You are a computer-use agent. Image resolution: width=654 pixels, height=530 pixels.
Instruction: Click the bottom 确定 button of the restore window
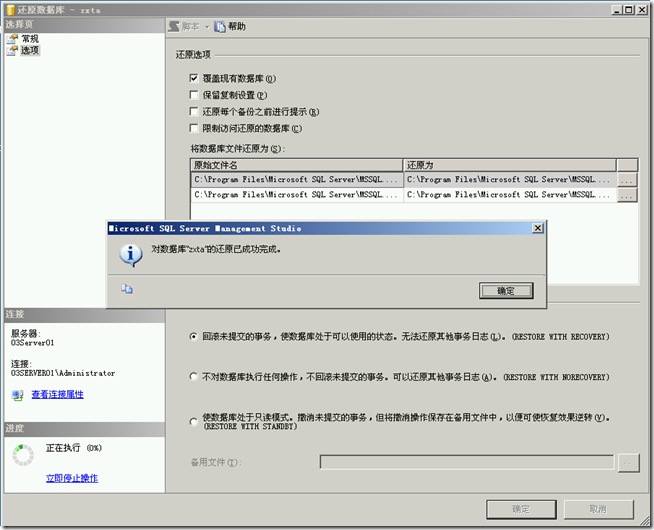(521, 509)
